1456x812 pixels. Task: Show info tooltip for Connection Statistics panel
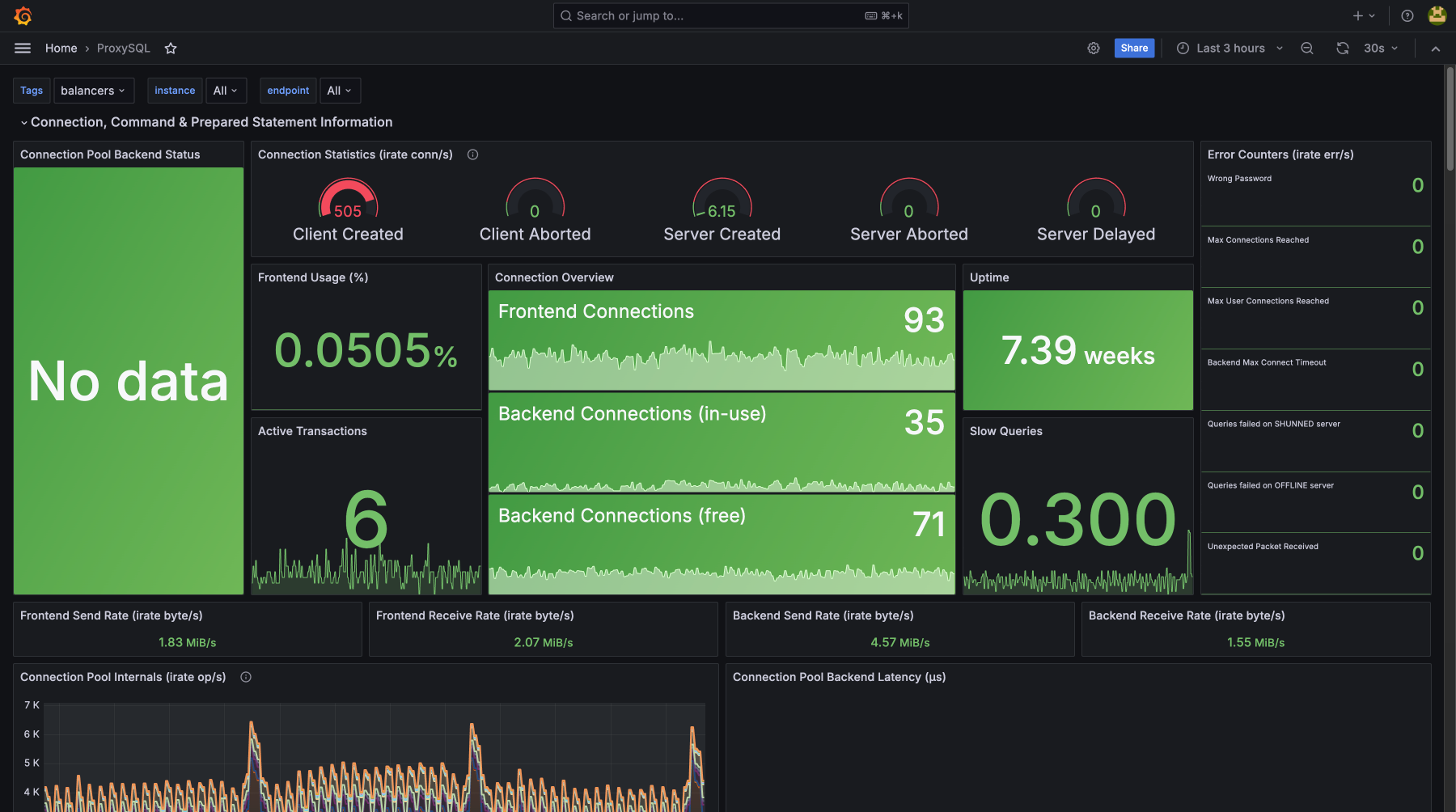coord(473,154)
